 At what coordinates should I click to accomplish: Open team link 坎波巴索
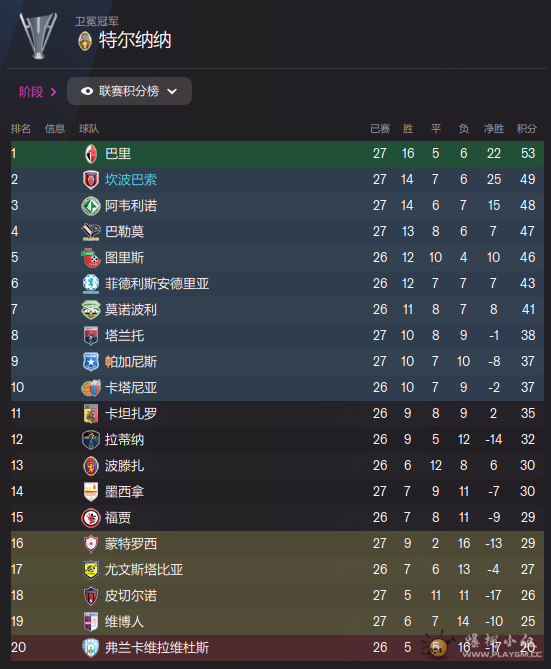pyautogui.click(x=131, y=180)
